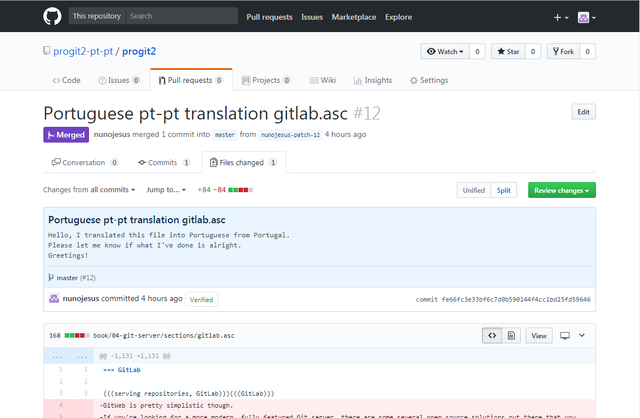The height and width of the screenshot is (418, 640).
Task: Expand the Jump to file dropdown
Action: (166, 190)
